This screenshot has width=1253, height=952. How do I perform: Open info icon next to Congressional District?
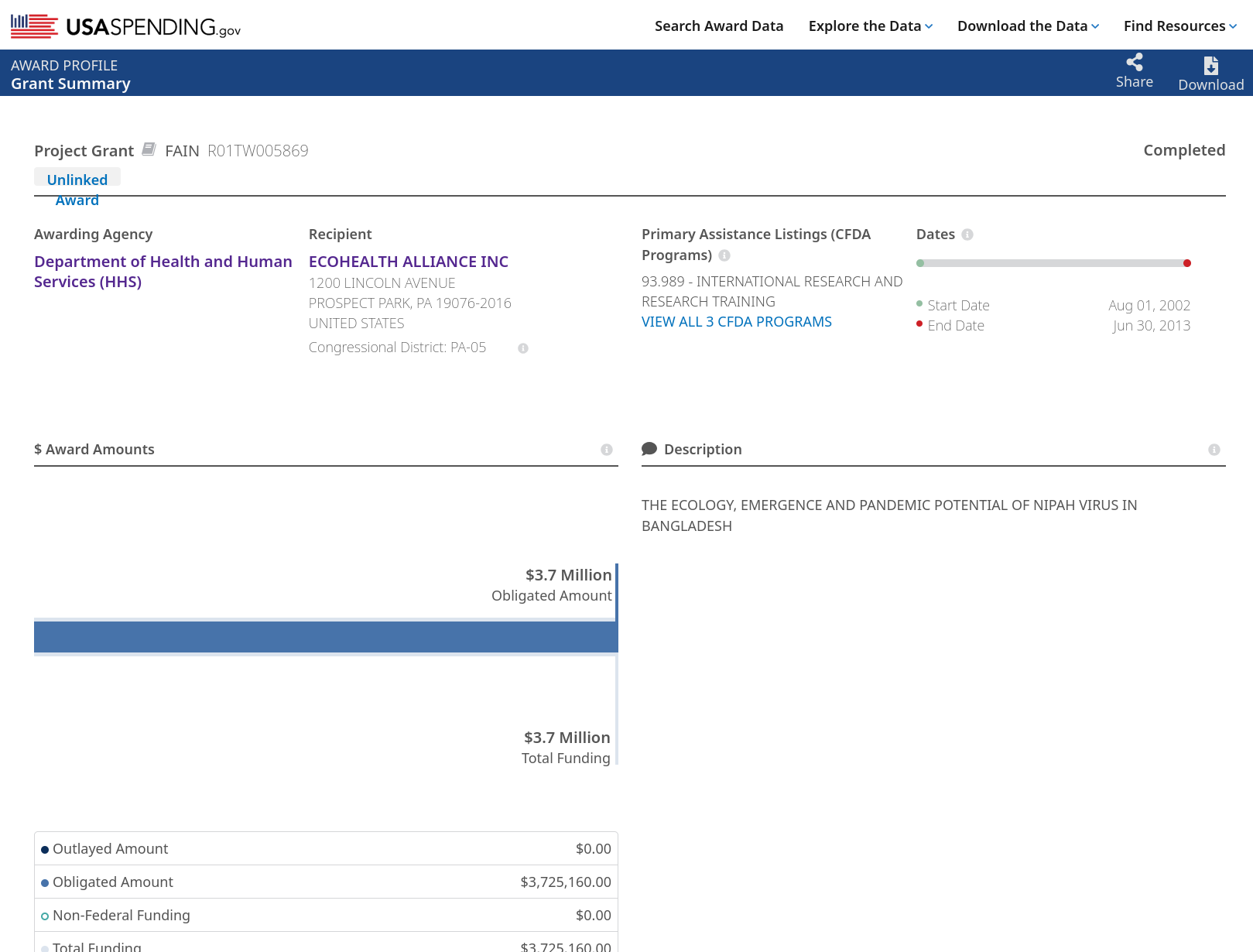(x=523, y=348)
